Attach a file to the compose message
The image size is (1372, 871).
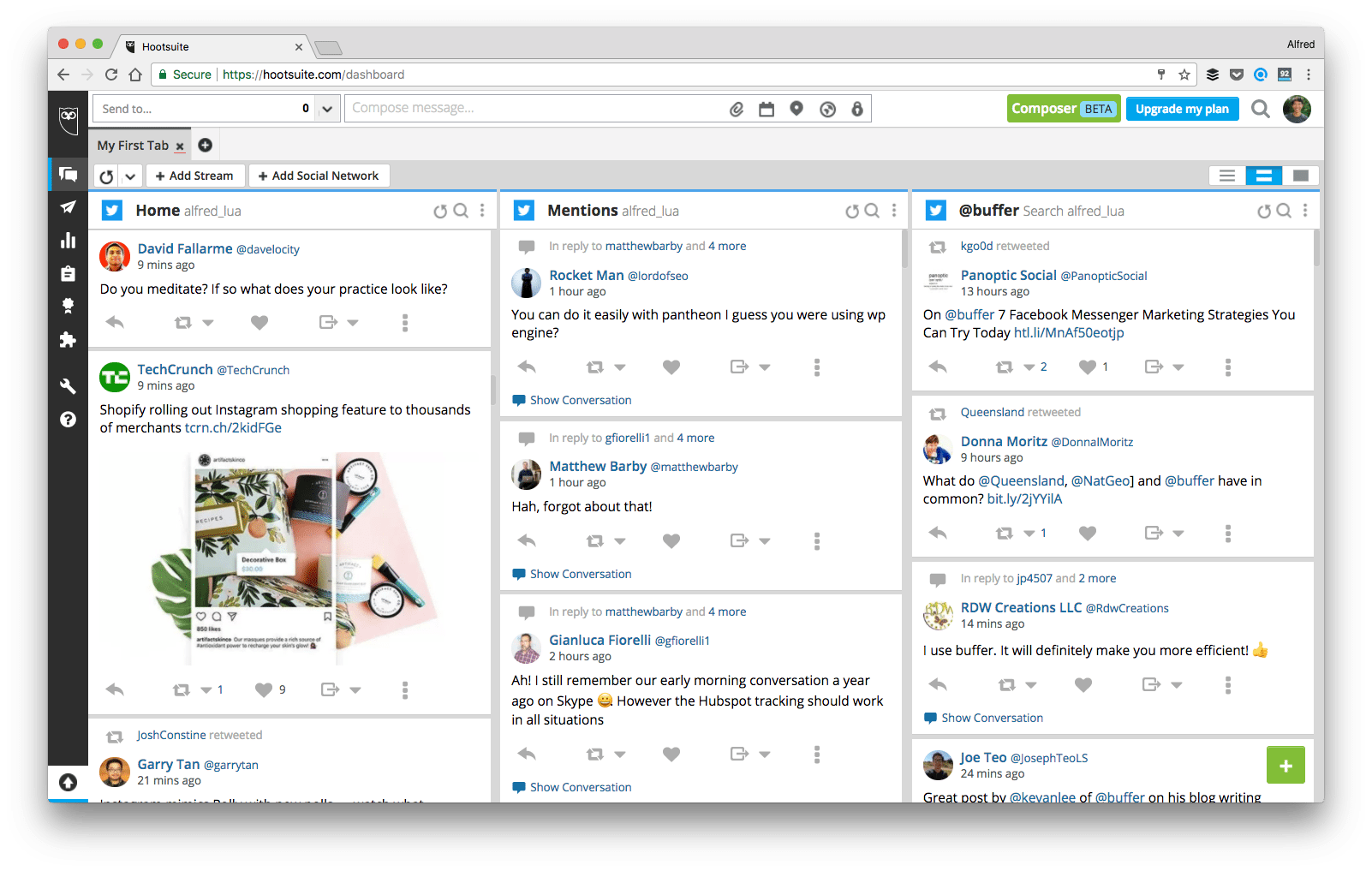tap(737, 108)
